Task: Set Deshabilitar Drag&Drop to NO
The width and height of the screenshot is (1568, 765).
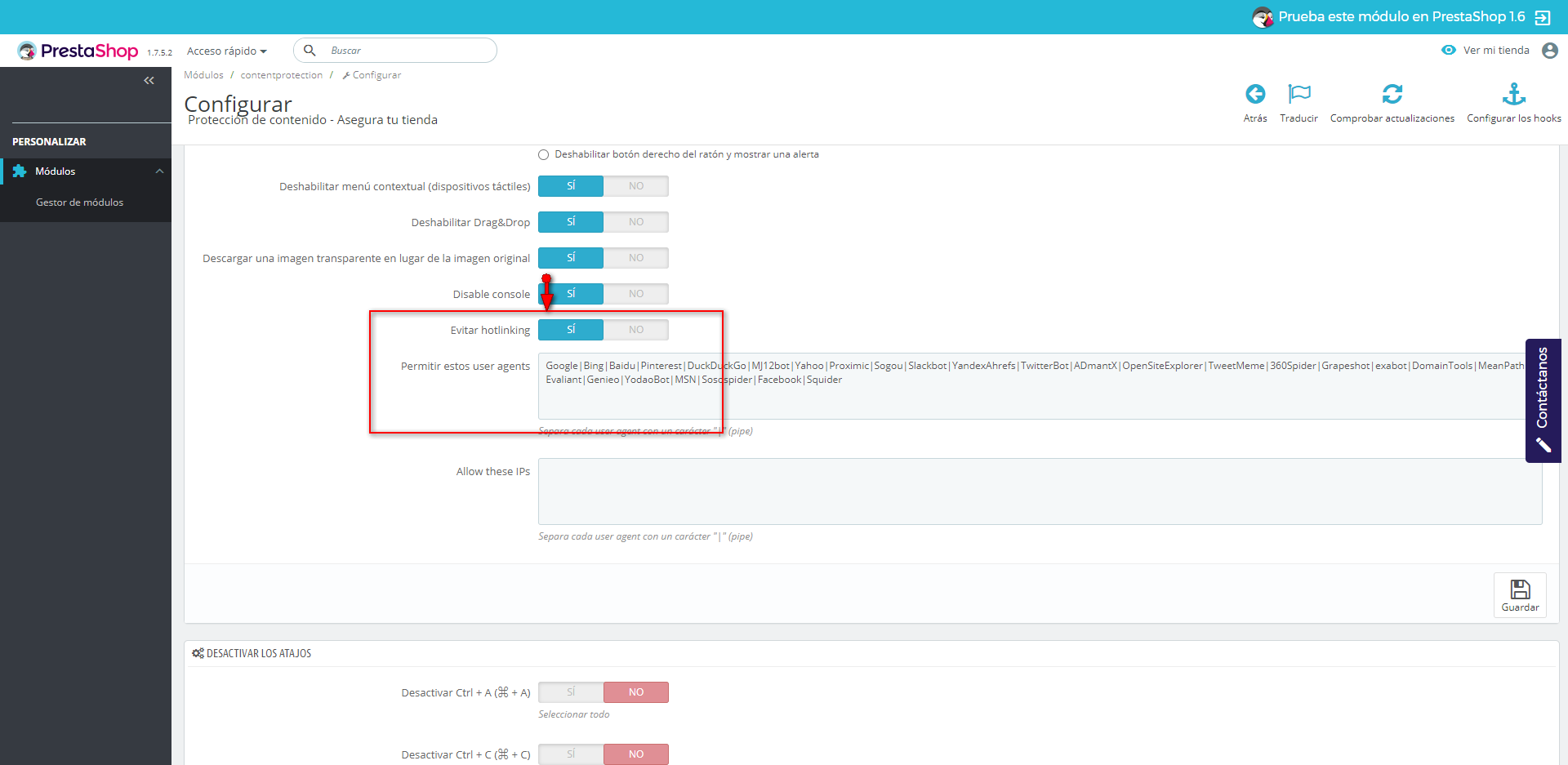Action: tap(636, 222)
